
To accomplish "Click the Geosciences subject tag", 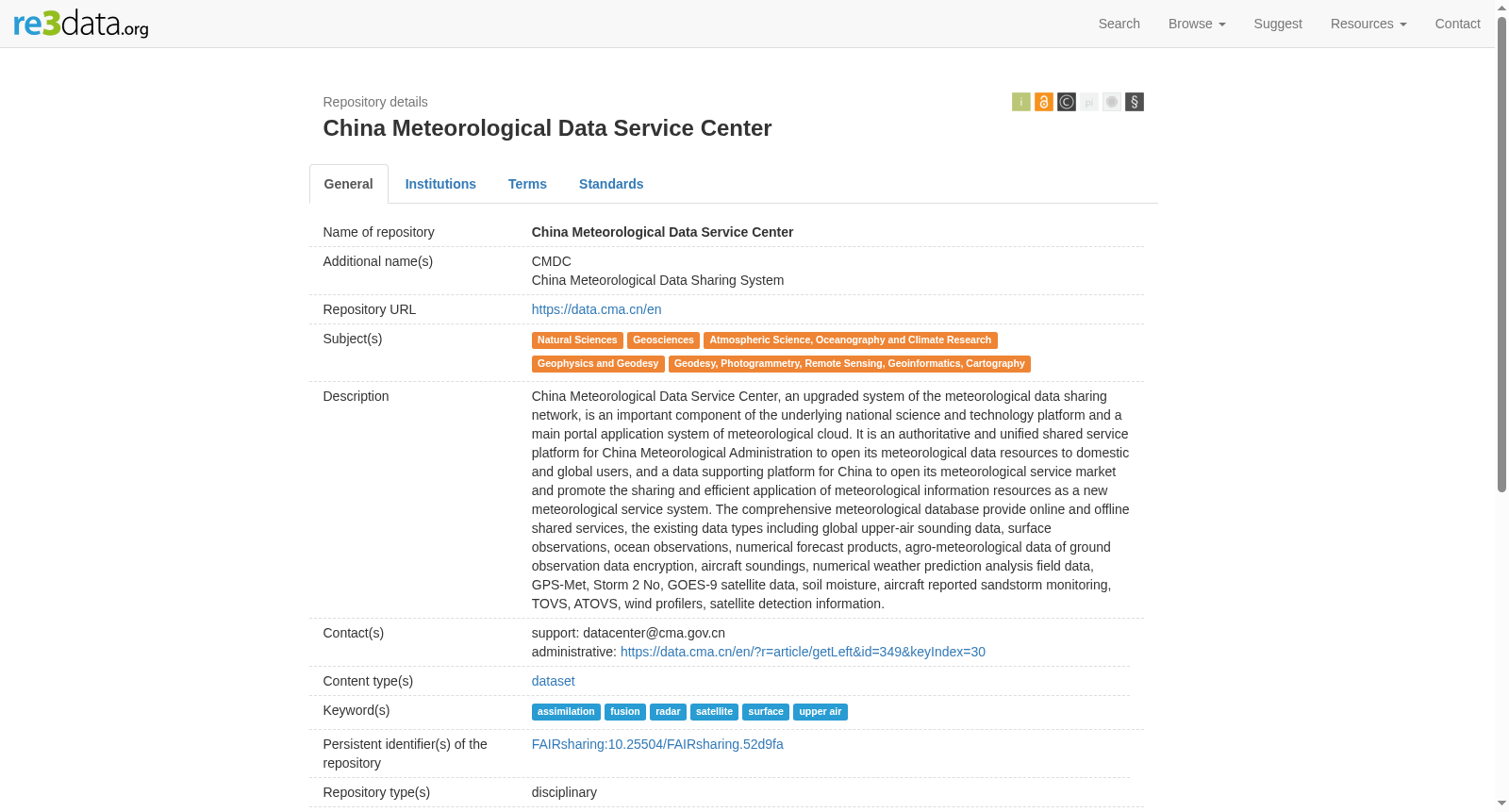I will click(663, 340).
